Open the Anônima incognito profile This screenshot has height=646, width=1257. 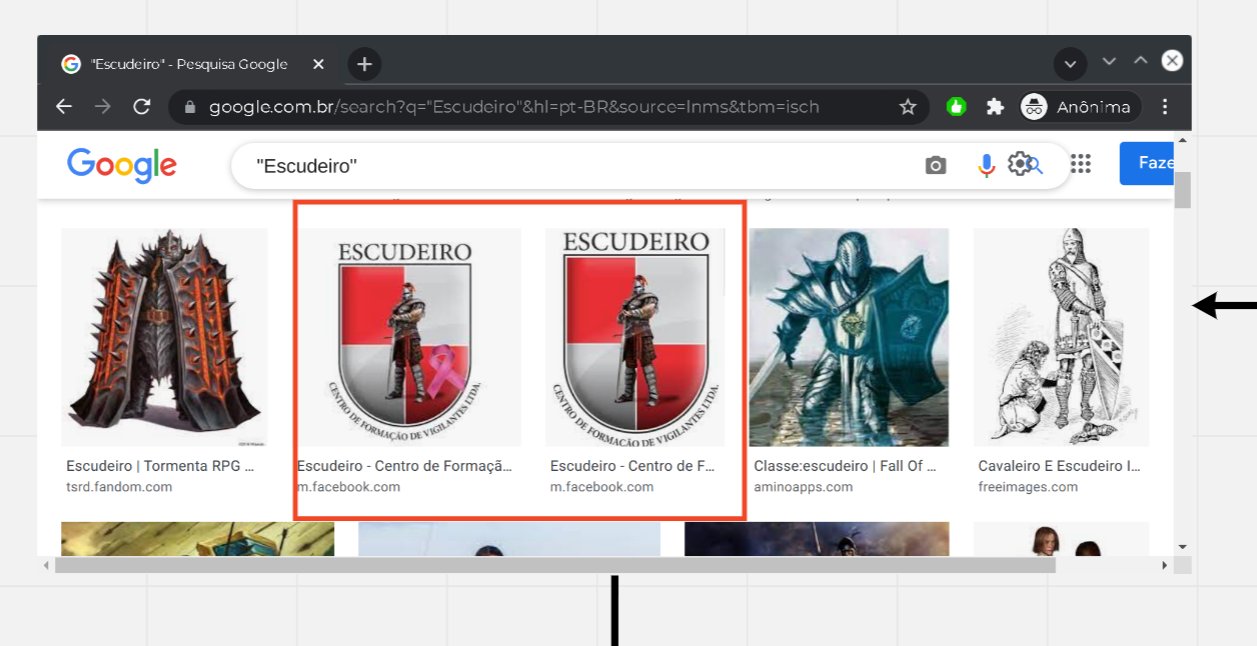[x=1080, y=107]
